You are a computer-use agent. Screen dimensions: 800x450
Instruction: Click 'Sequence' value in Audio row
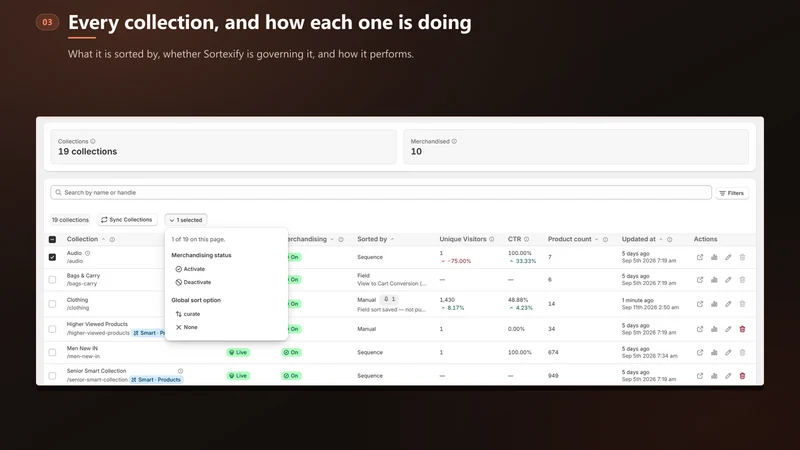tap(370, 257)
